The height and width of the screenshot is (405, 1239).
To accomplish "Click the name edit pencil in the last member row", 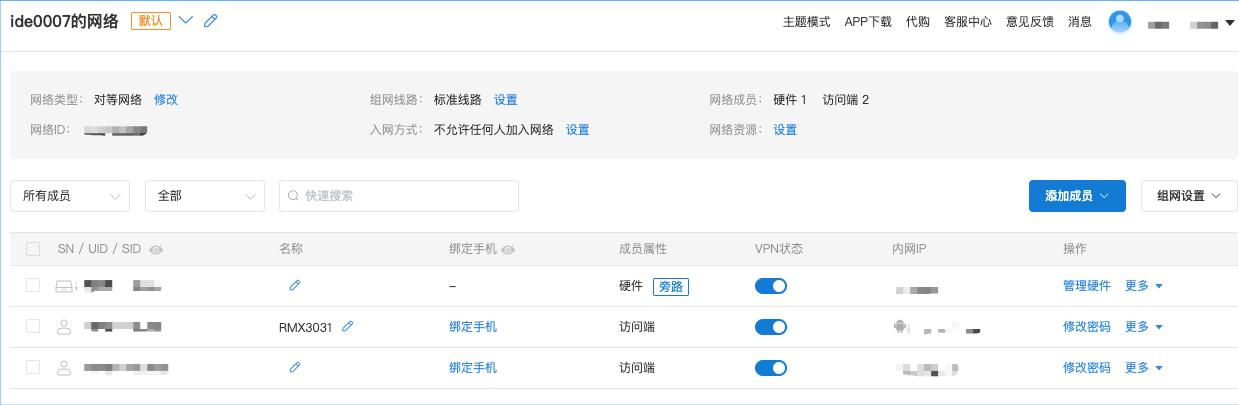I will [x=295, y=367].
